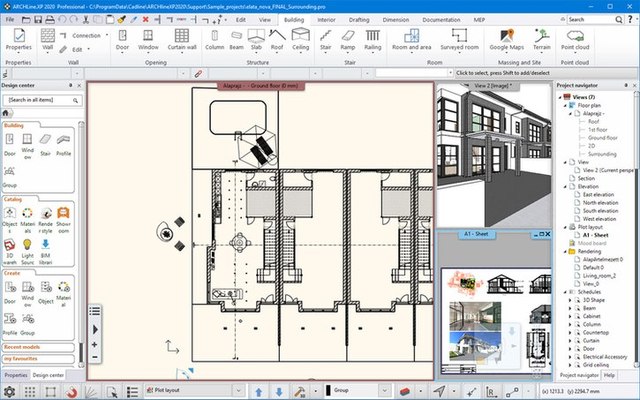640x400 pixels.
Task: Switch to the Interior ribbon tab
Action: [x=326, y=19]
